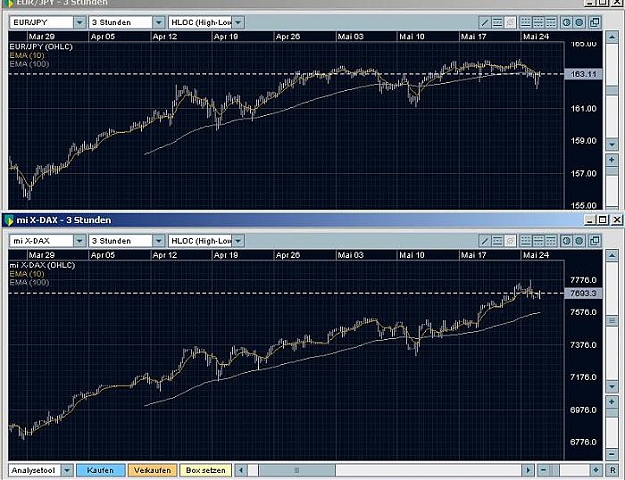
Task: Click the Verkaufen button
Action: 152,470
